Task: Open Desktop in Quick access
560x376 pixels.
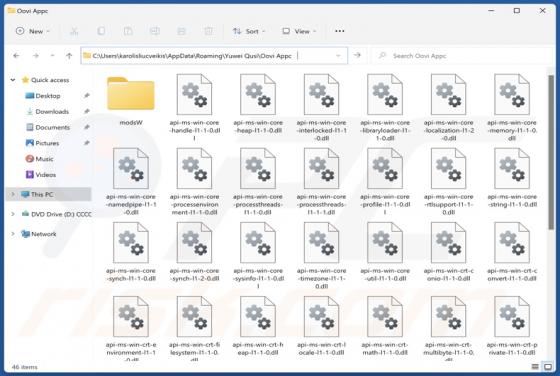Action: click(48, 96)
